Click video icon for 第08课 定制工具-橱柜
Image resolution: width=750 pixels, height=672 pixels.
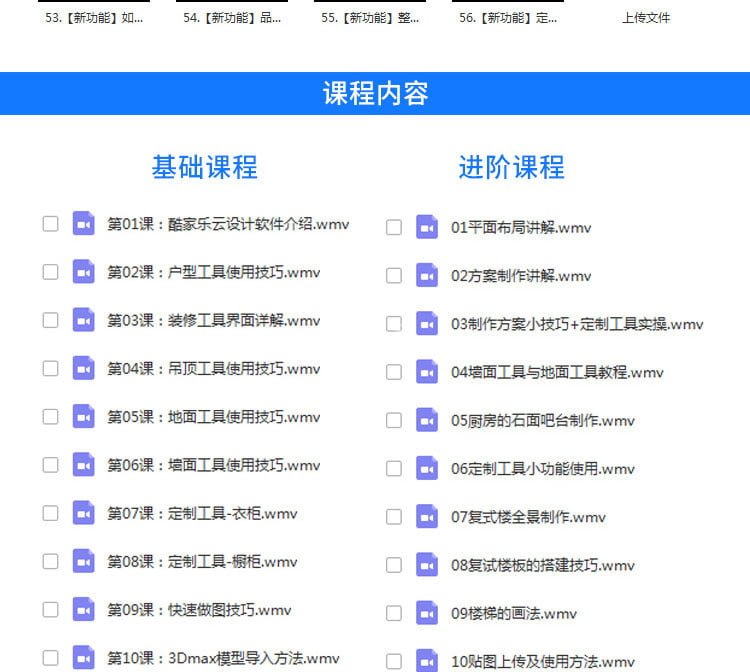(x=83, y=561)
